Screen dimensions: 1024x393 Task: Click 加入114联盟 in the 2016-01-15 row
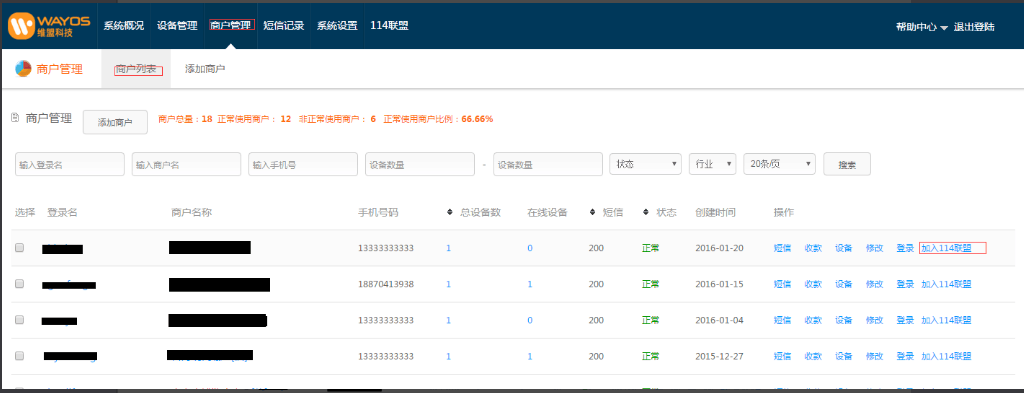click(x=946, y=284)
